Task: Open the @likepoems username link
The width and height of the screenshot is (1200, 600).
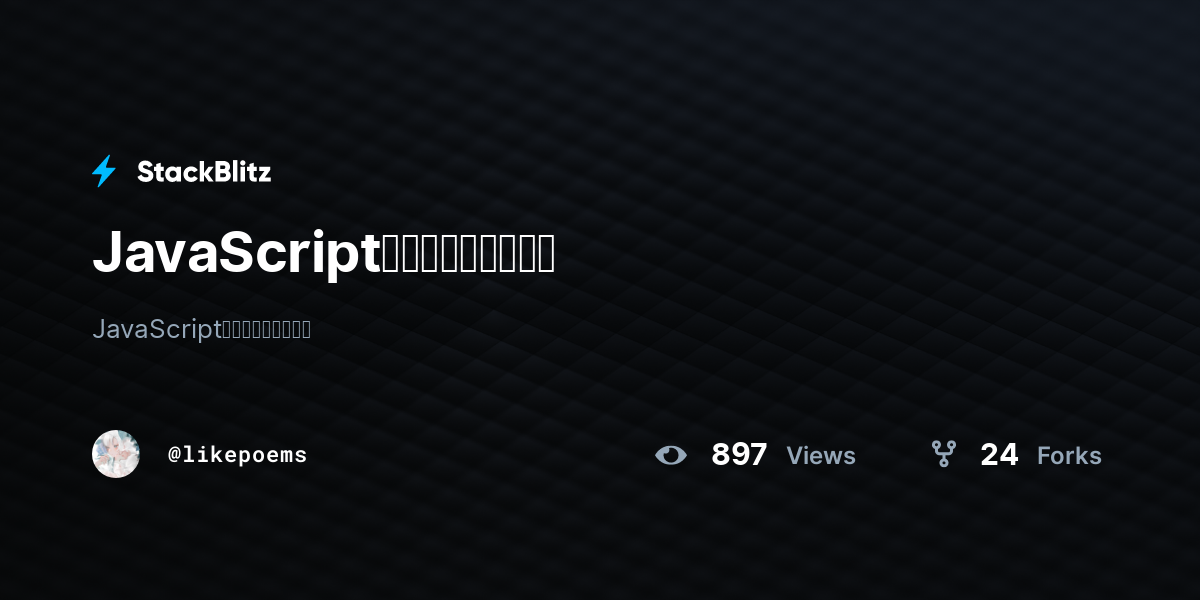Action: pyautogui.click(x=237, y=455)
